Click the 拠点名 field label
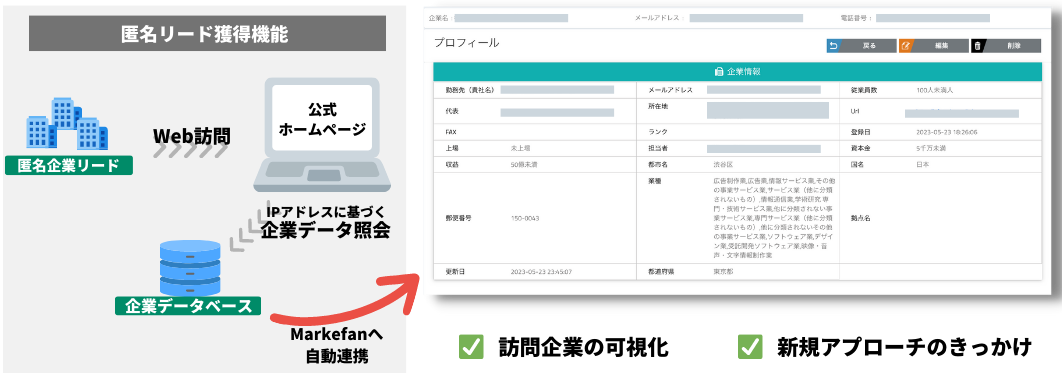1062x377 pixels. [860, 218]
